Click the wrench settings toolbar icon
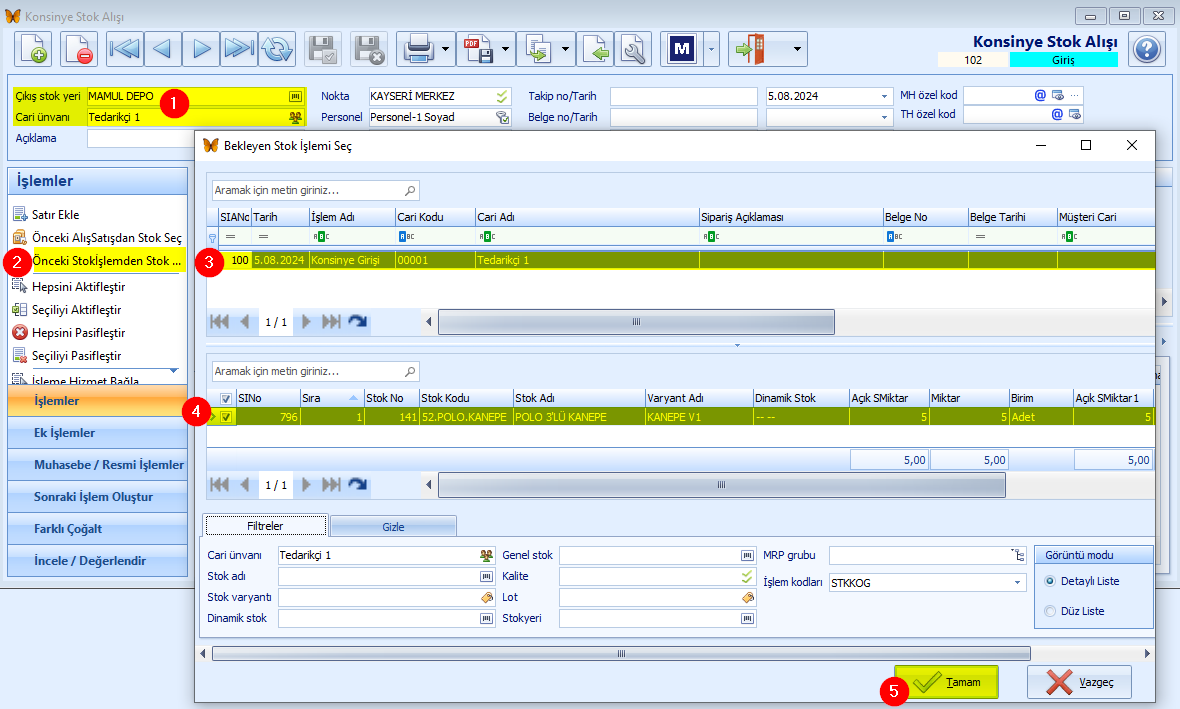 [634, 50]
